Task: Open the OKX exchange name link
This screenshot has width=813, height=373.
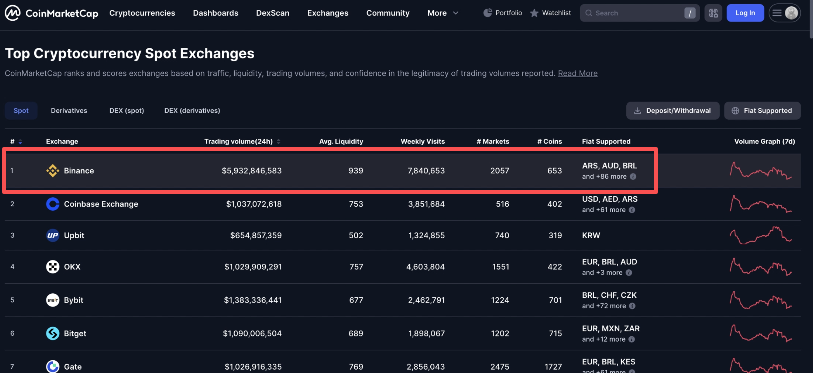Action: 72,267
